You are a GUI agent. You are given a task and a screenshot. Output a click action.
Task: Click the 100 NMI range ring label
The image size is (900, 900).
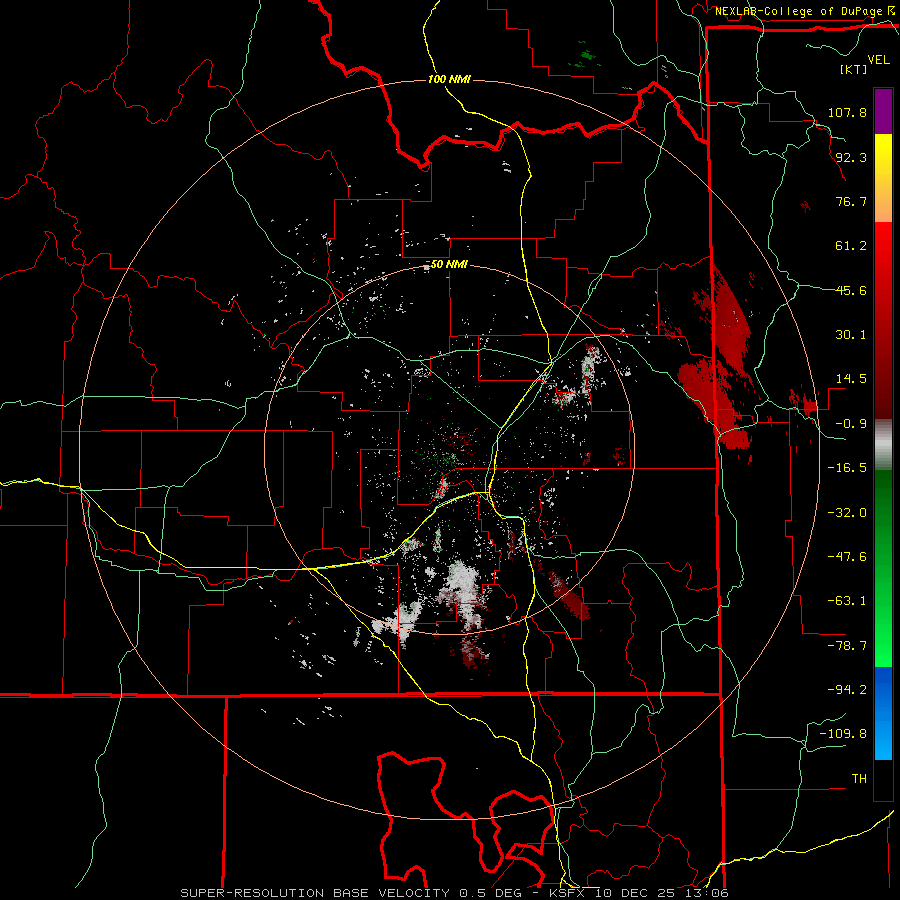(449, 79)
